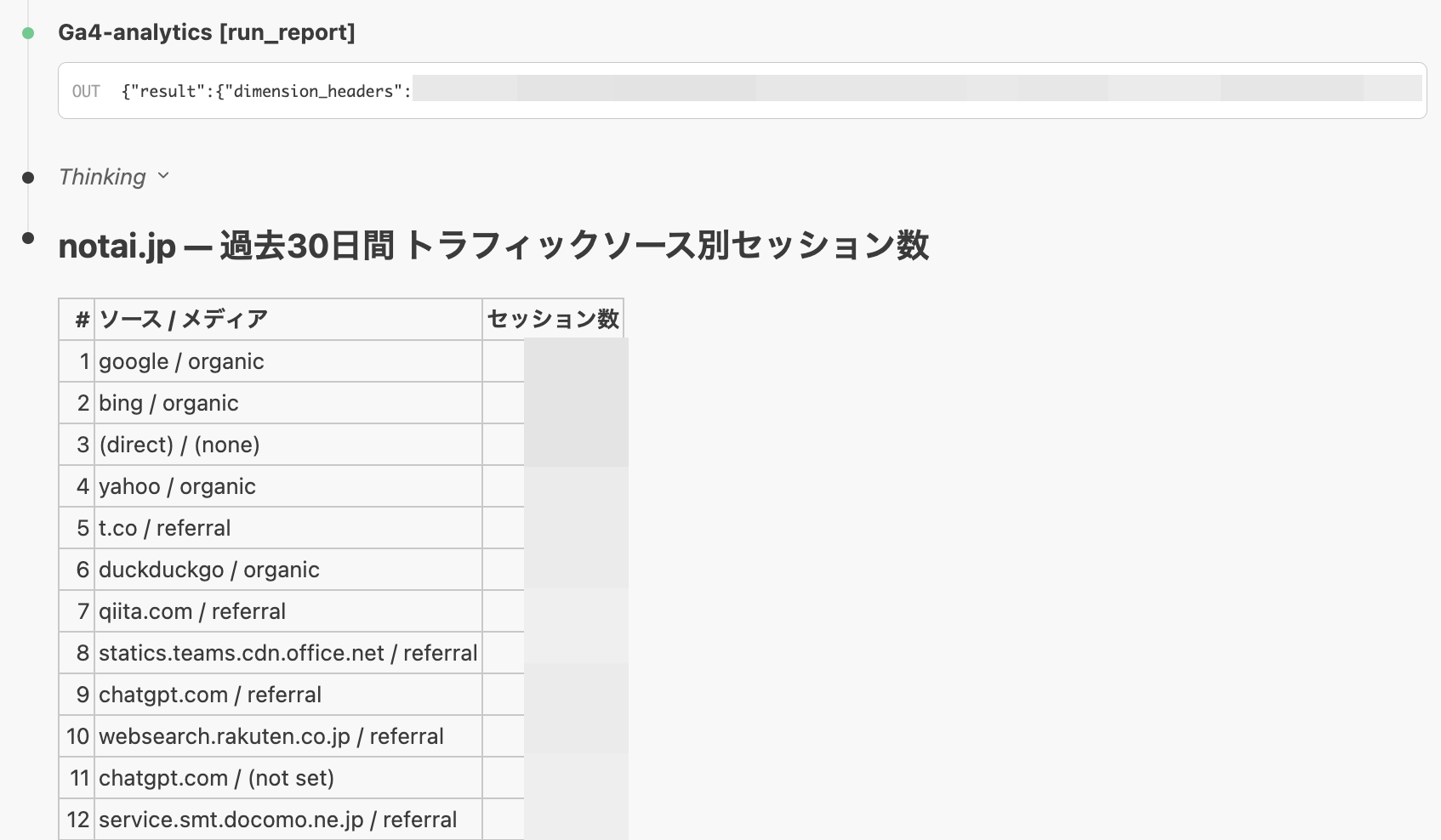Select the ソース / メディア column header
1441x840 pixels.
(x=183, y=319)
